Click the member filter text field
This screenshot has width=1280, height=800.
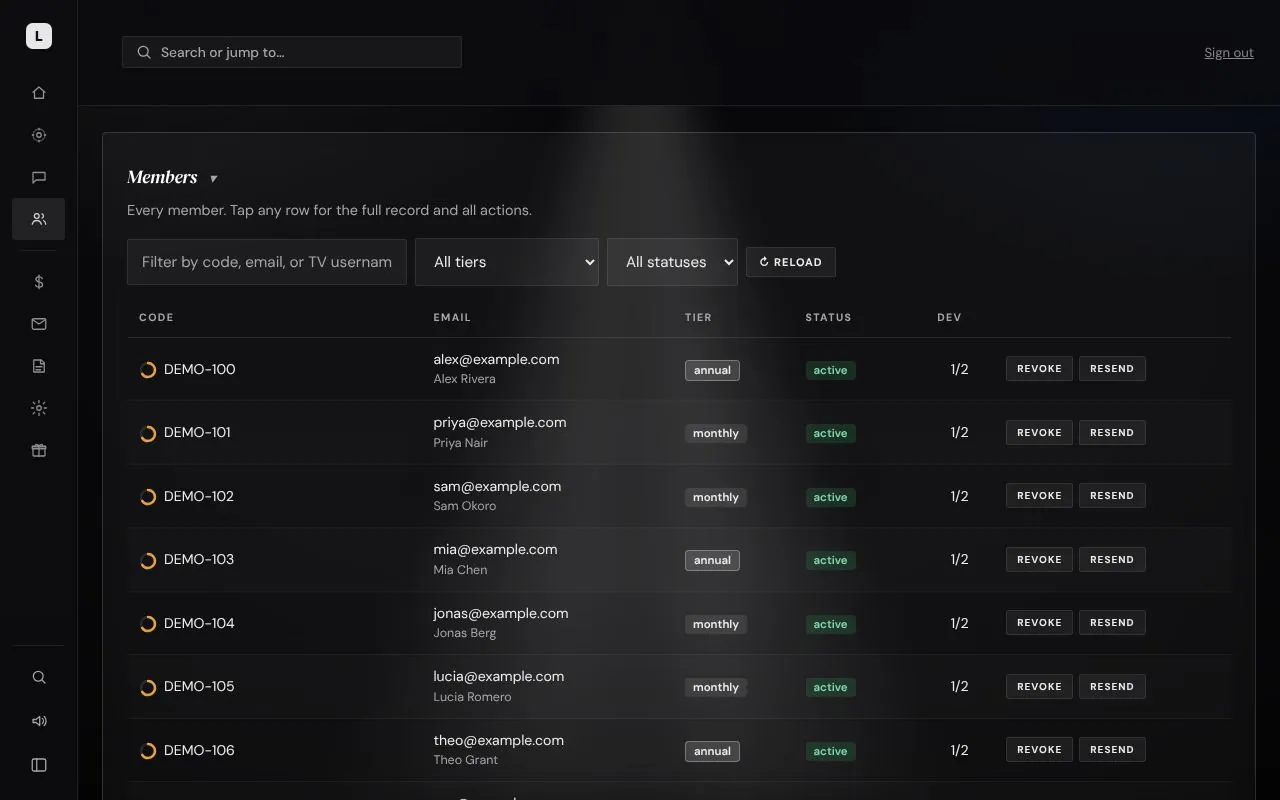[267, 262]
